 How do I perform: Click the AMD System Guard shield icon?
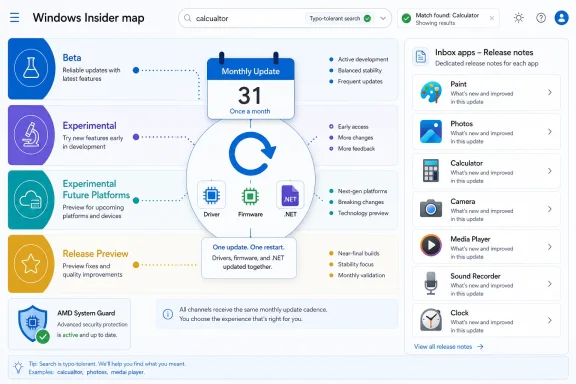34,324
